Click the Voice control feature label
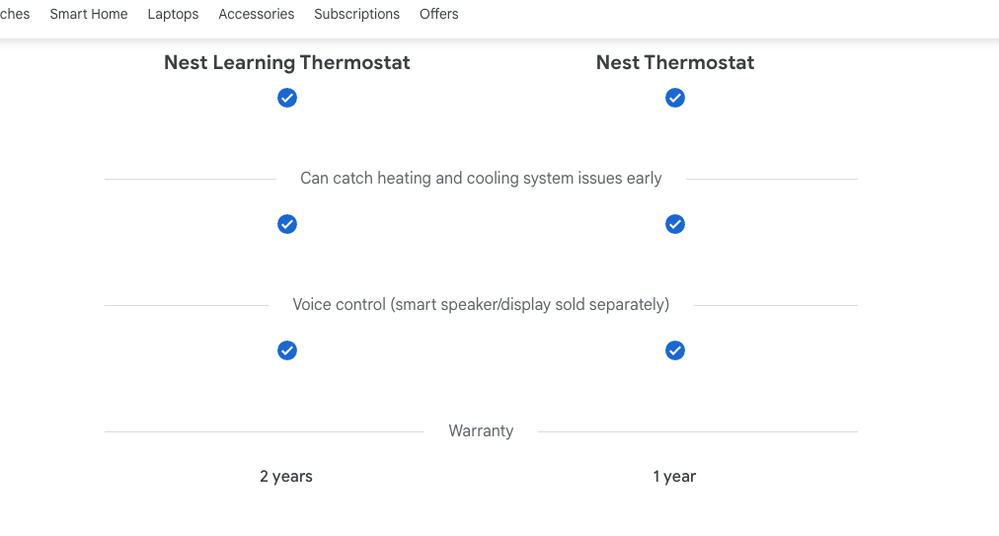The height and width of the screenshot is (536, 999). [481, 304]
